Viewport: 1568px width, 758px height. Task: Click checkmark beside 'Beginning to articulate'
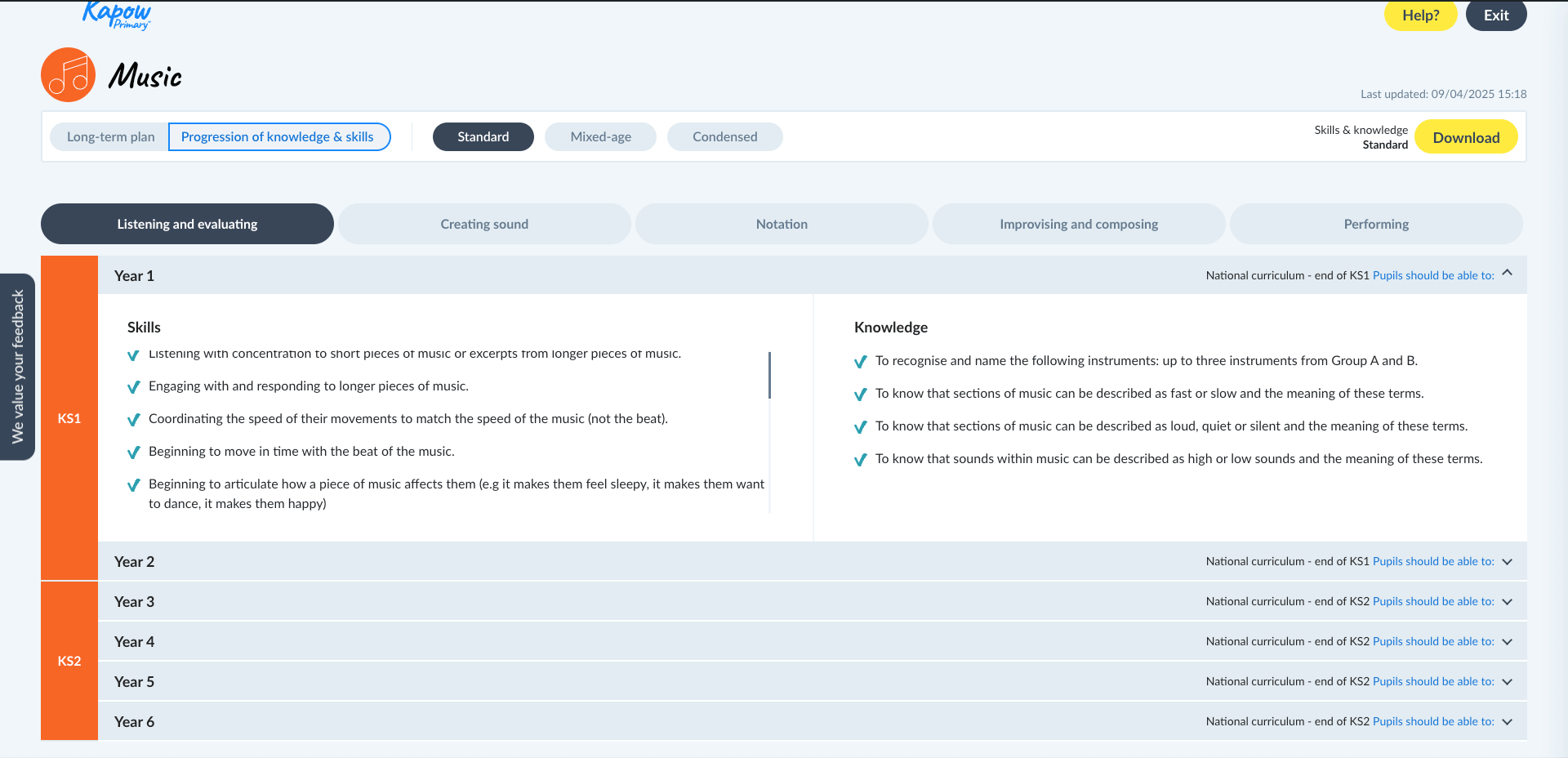tap(134, 485)
